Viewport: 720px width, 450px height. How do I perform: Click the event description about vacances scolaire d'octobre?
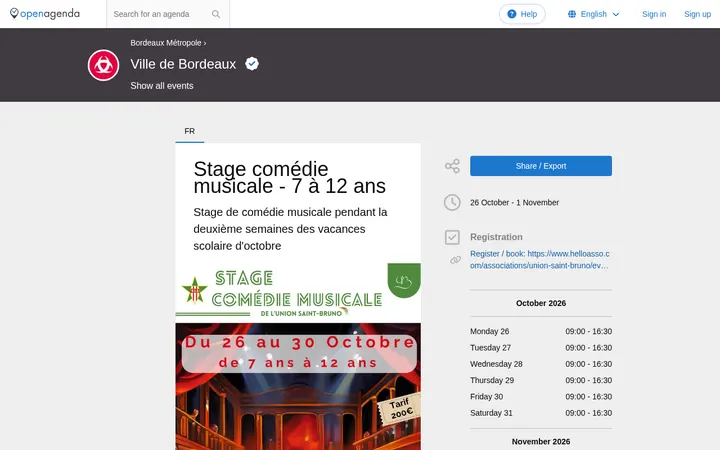click(x=290, y=229)
